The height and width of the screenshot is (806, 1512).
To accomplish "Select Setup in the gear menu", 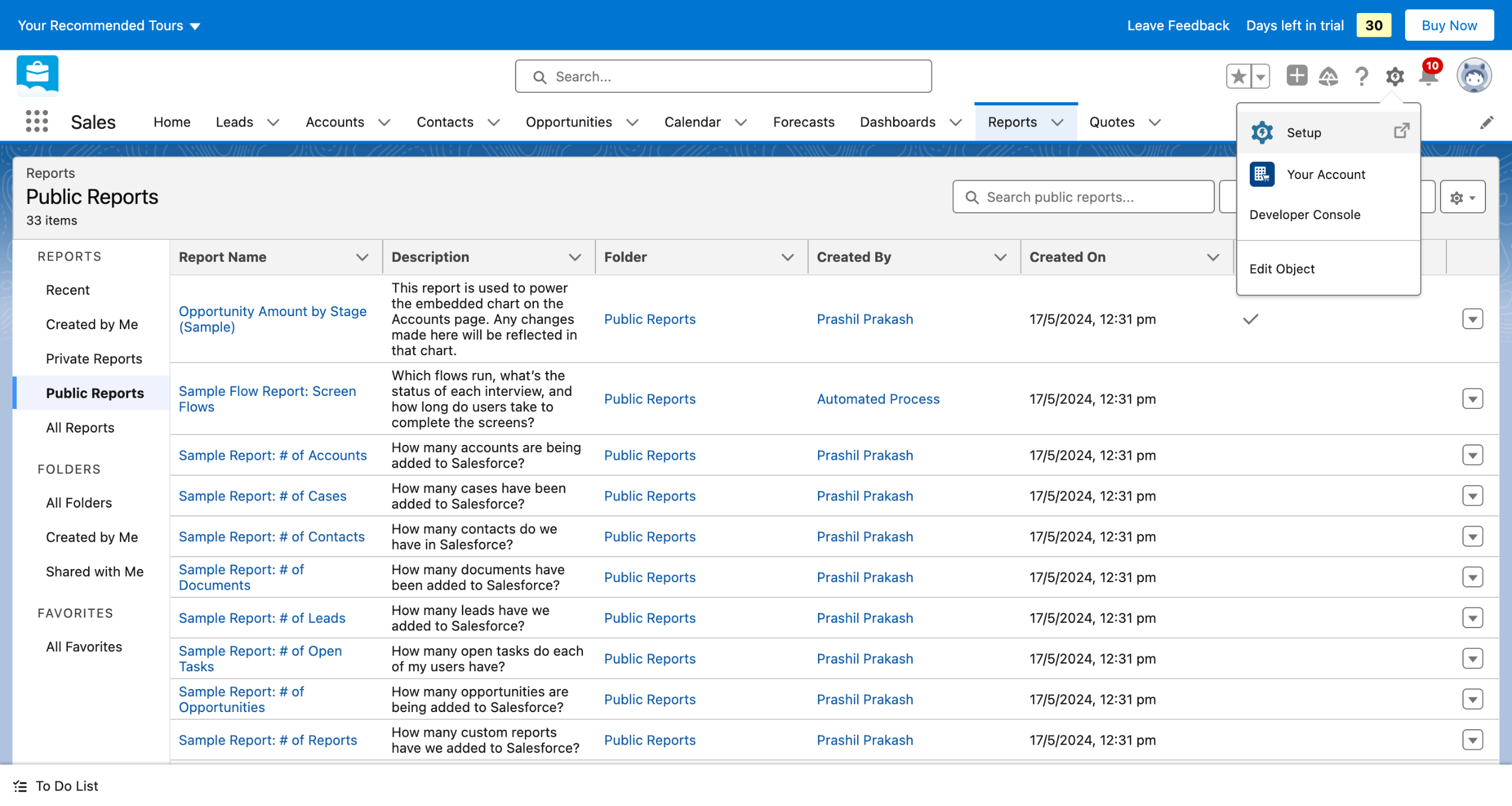I will point(1328,132).
